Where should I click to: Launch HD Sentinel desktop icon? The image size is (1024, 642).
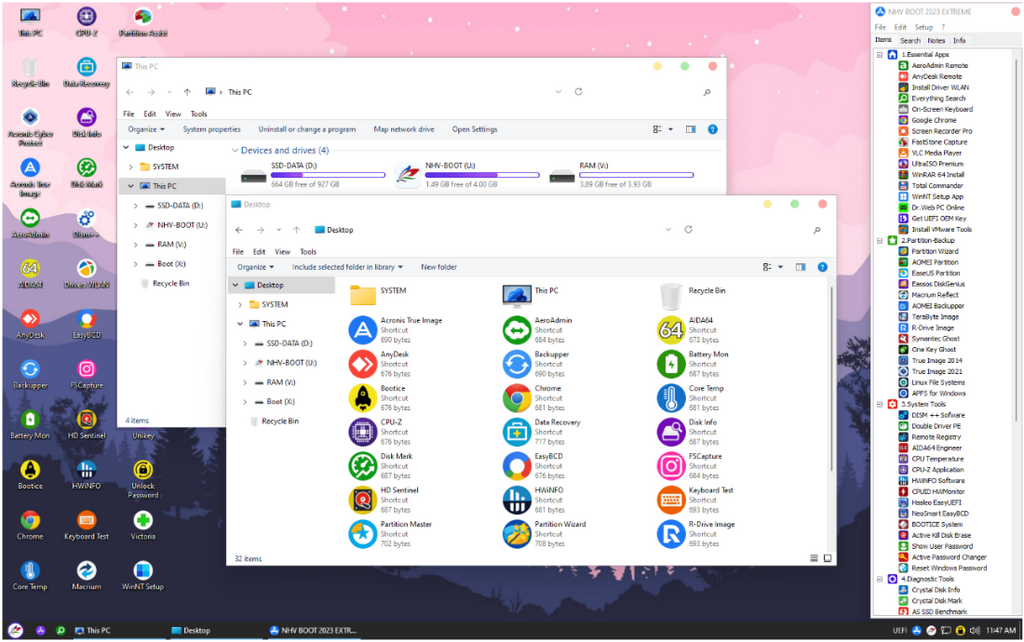(x=86, y=424)
